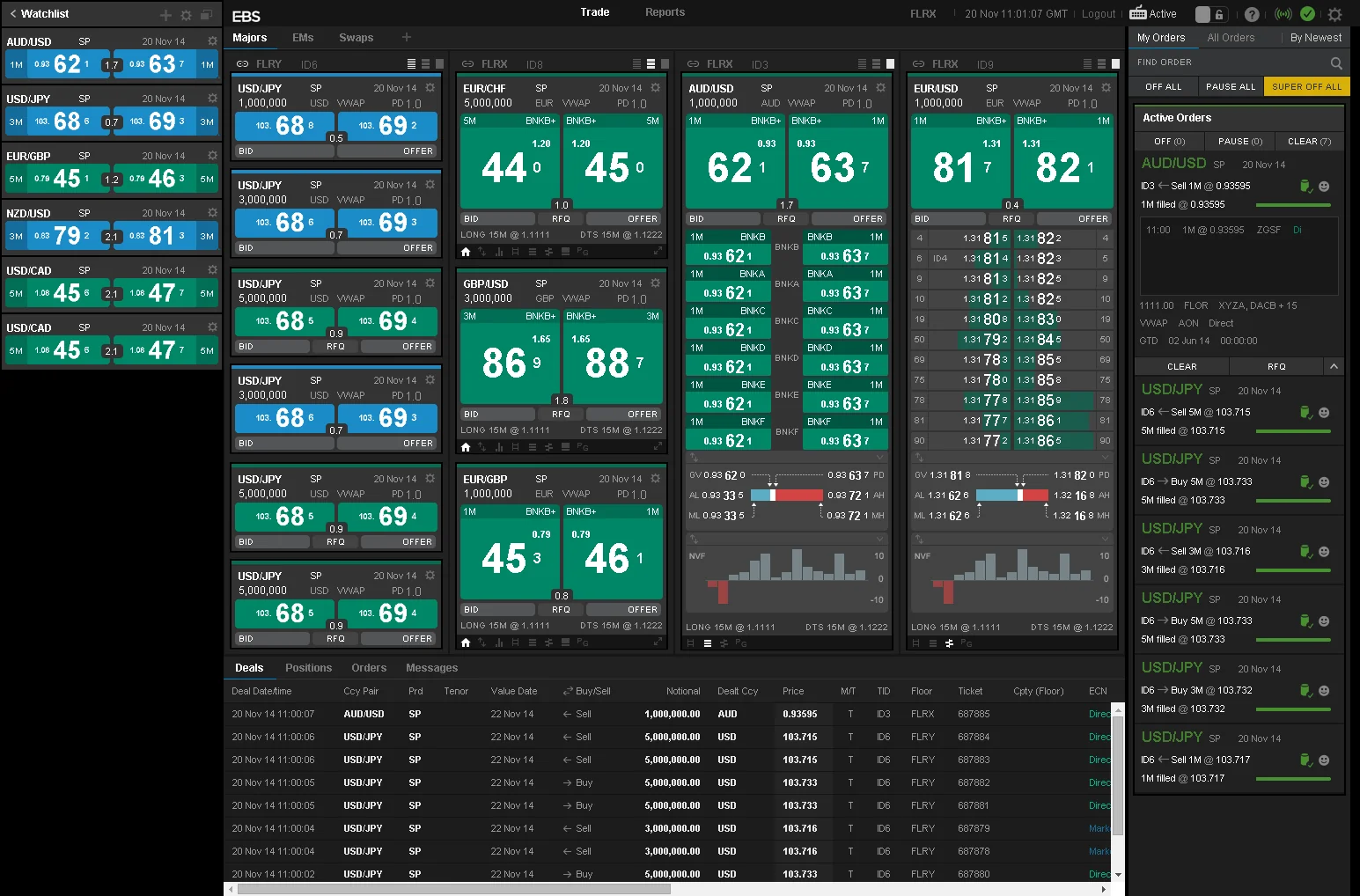Click the home icon under EUR/CHF tile
This screenshot has width=1360, height=896.
click(466, 252)
